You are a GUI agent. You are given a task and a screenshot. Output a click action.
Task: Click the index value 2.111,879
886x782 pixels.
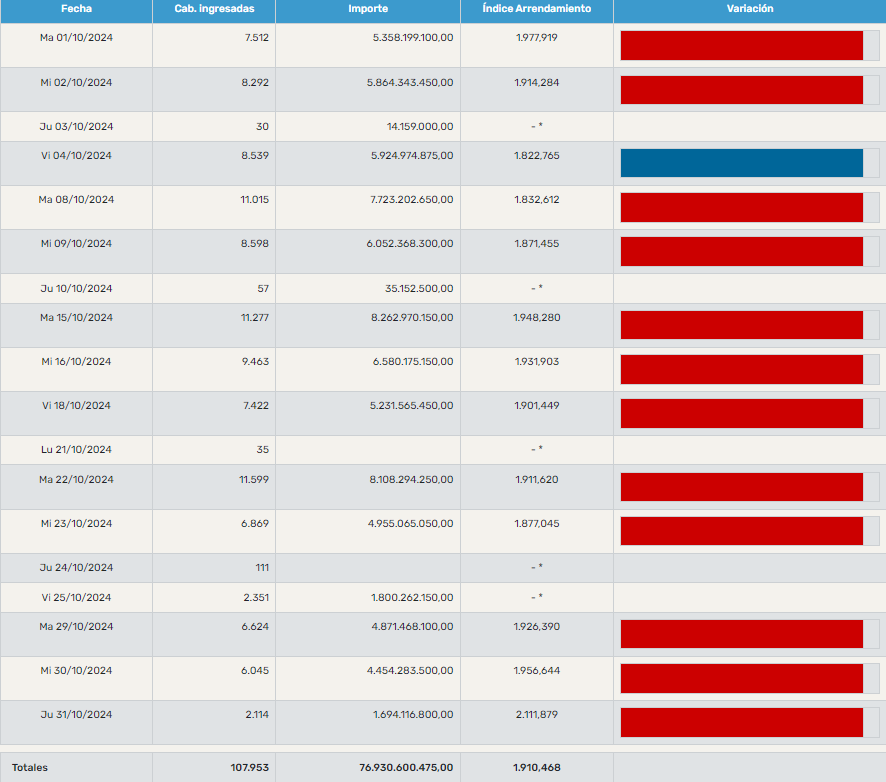click(x=537, y=715)
